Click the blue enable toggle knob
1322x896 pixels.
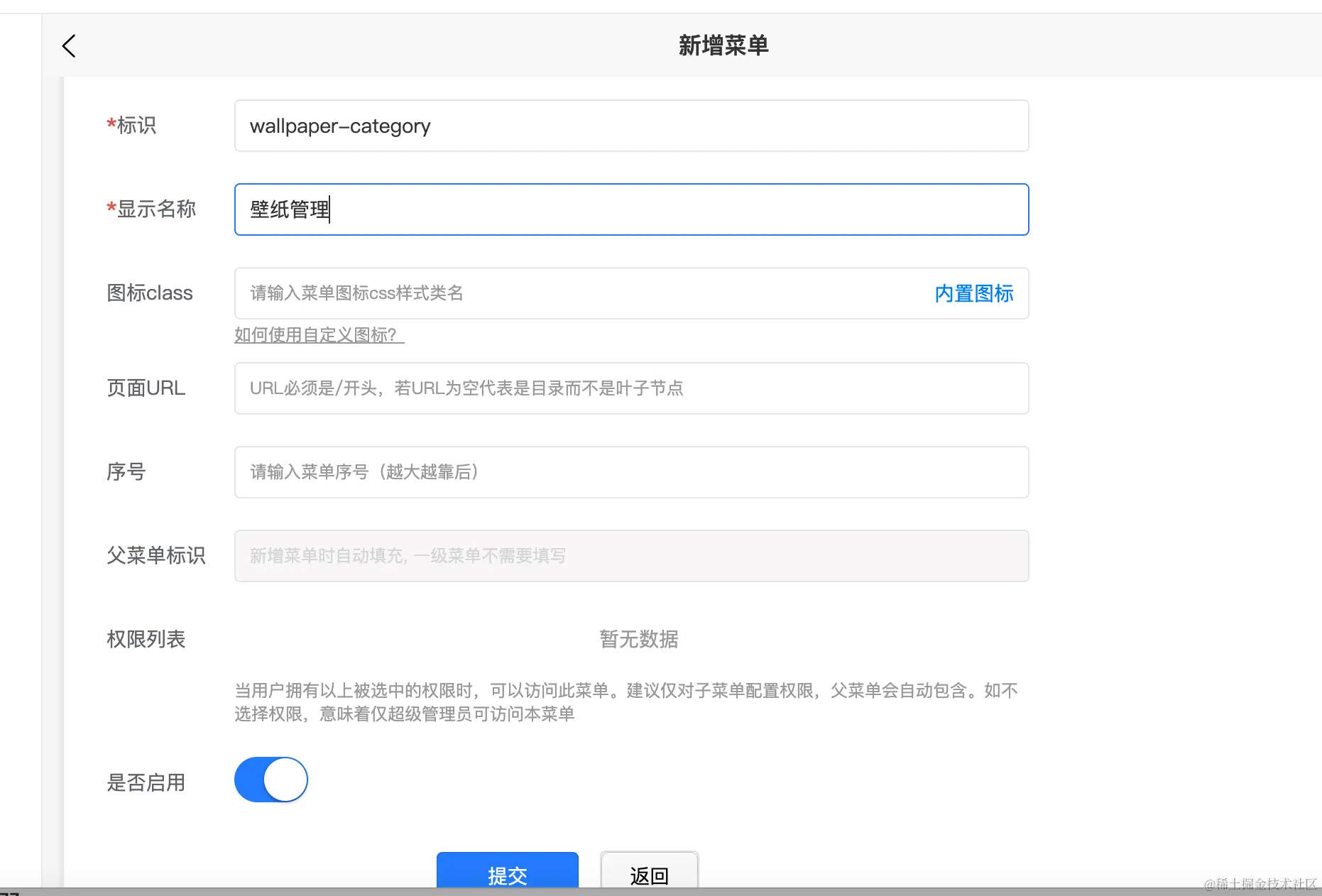click(x=288, y=779)
